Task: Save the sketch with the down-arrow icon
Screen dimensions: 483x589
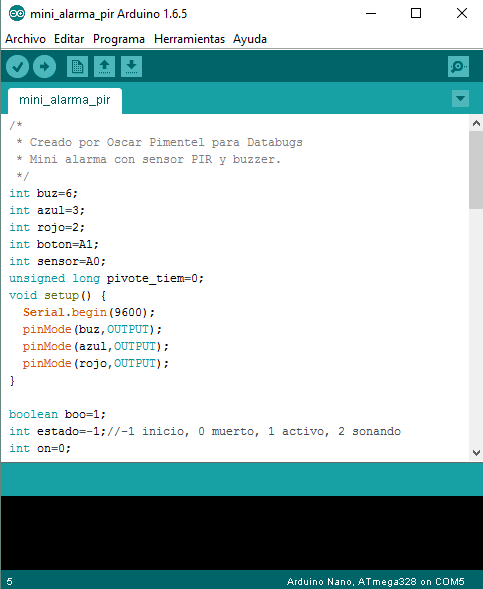Action: coord(131,66)
